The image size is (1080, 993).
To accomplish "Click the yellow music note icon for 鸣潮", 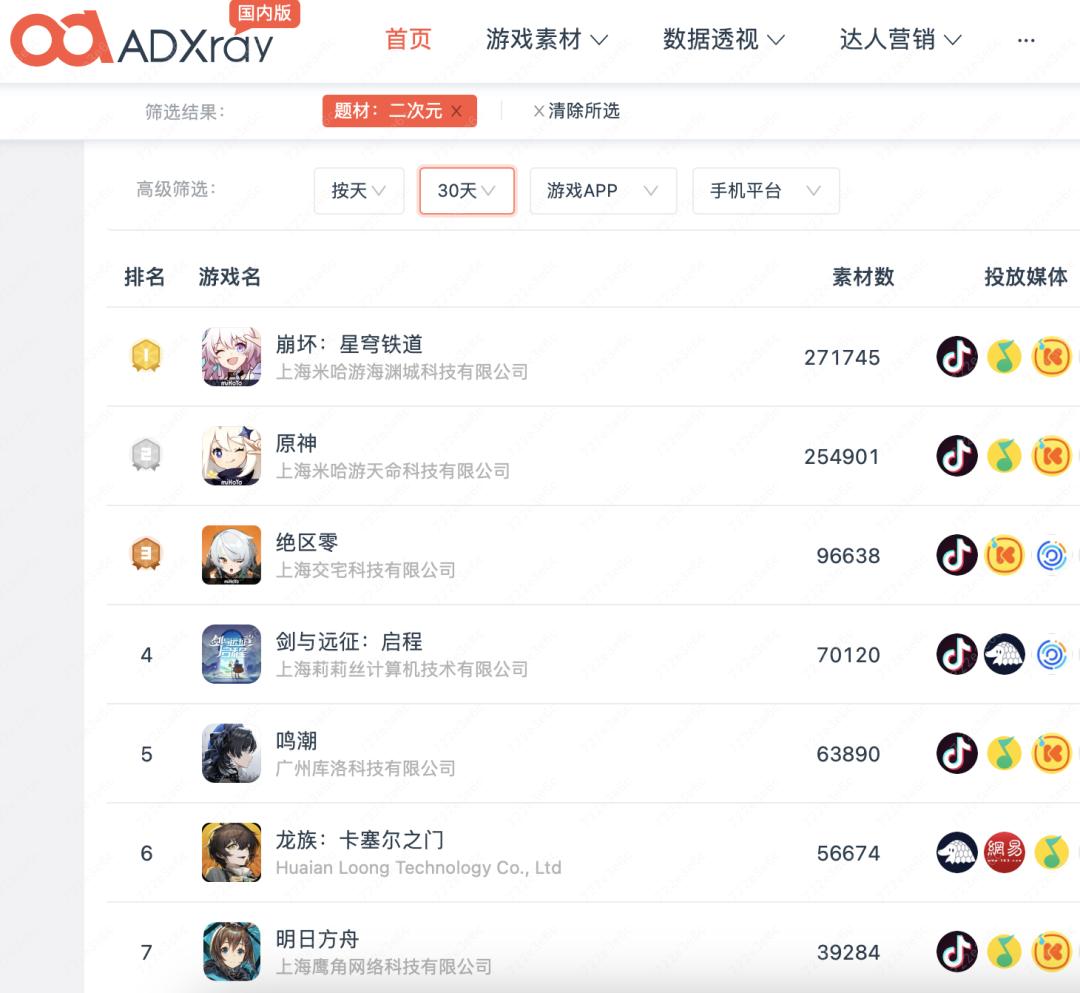I will [1004, 753].
